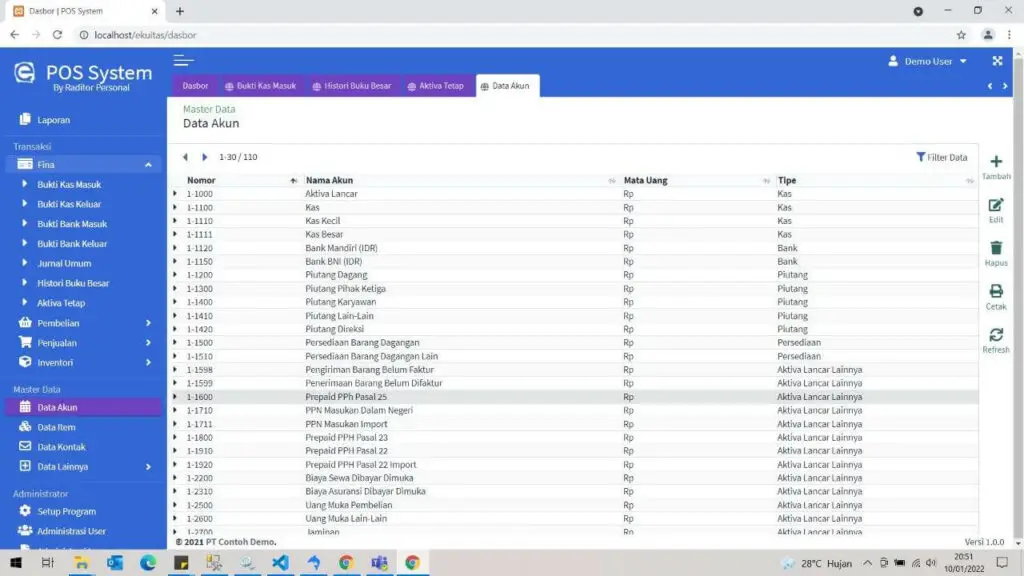Expand the row for account 1-1000
This screenshot has height=576, width=1024.
coord(173,194)
